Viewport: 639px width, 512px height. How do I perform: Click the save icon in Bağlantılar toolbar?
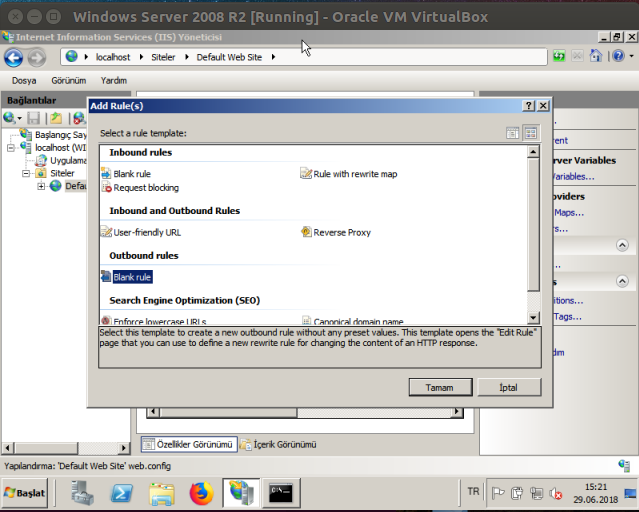(x=33, y=118)
